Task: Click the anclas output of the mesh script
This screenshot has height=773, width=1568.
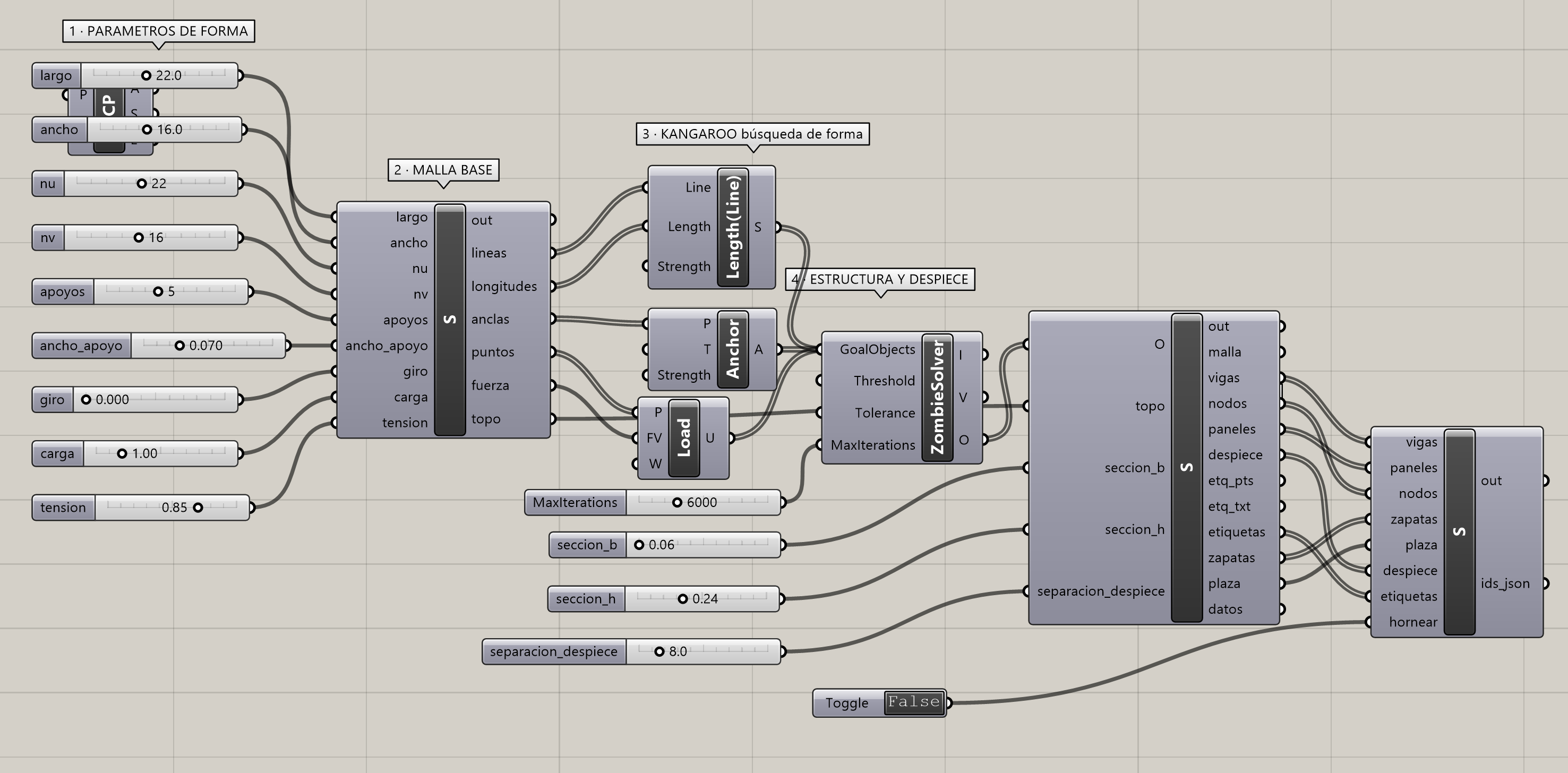Action: (490, 319)
